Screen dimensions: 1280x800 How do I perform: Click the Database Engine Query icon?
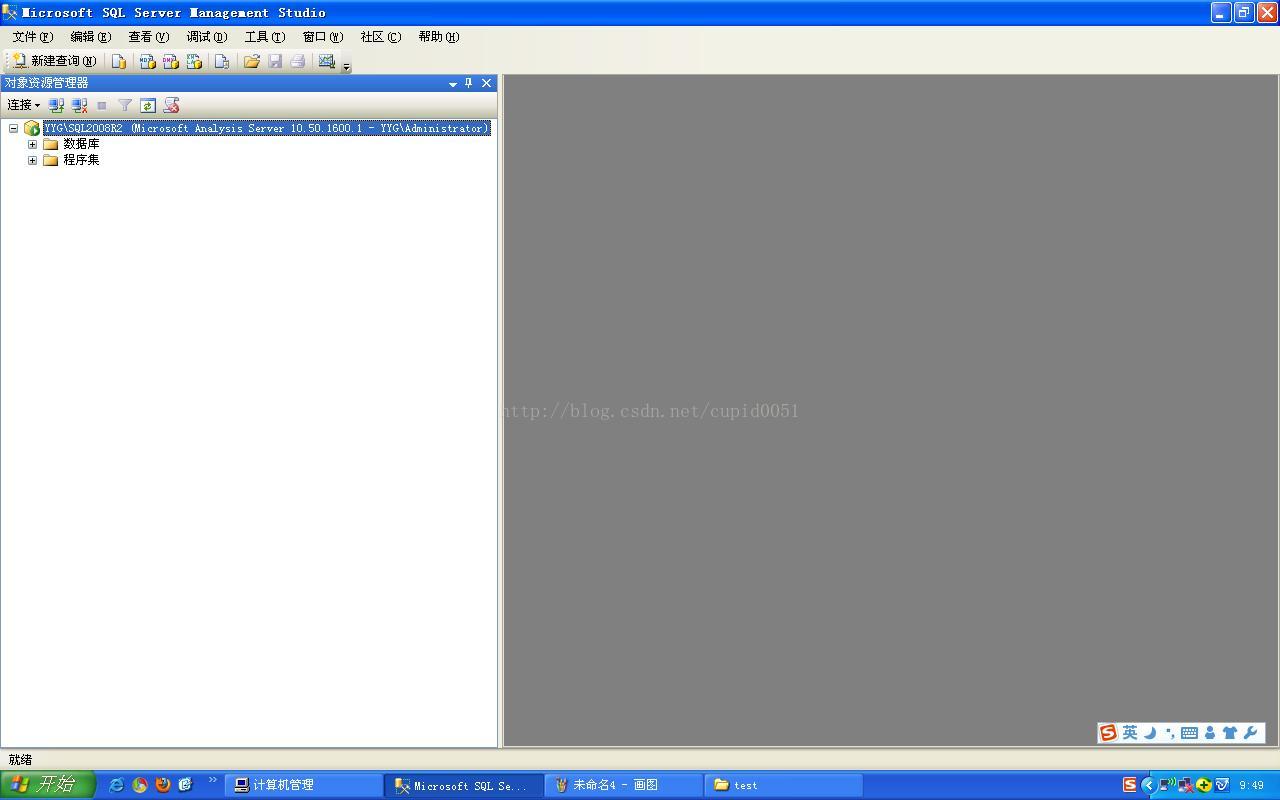pyautogui.click(x=119, y=61)
